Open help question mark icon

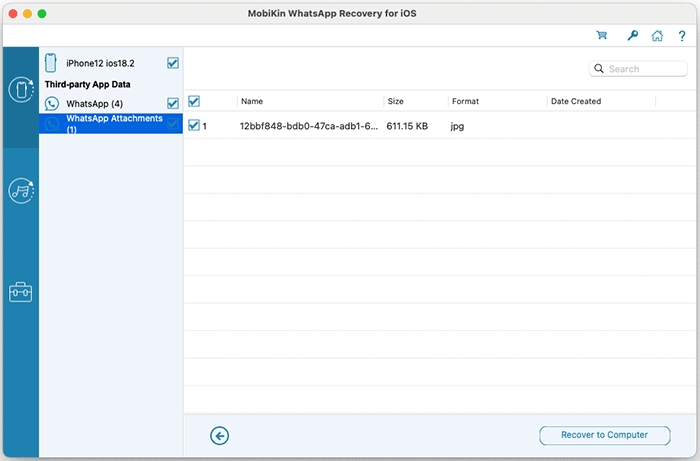(682, 36)
